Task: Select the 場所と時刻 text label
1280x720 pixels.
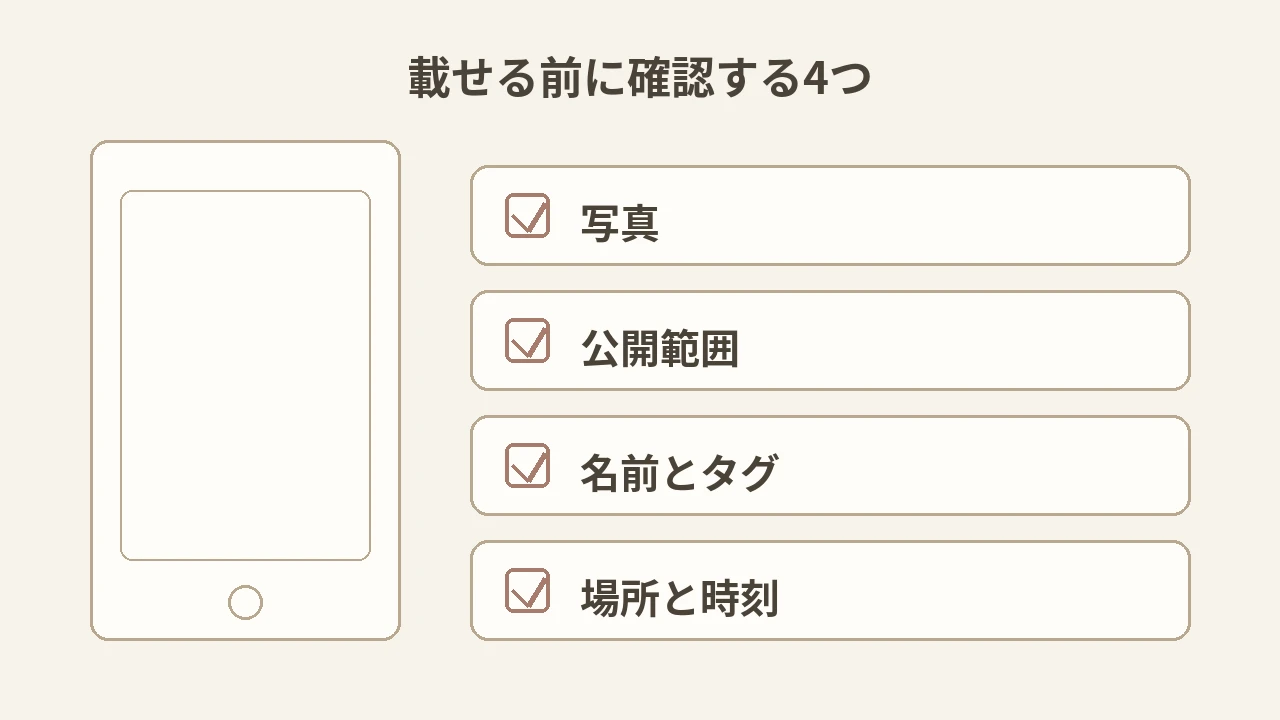Action: pos(680,598)
